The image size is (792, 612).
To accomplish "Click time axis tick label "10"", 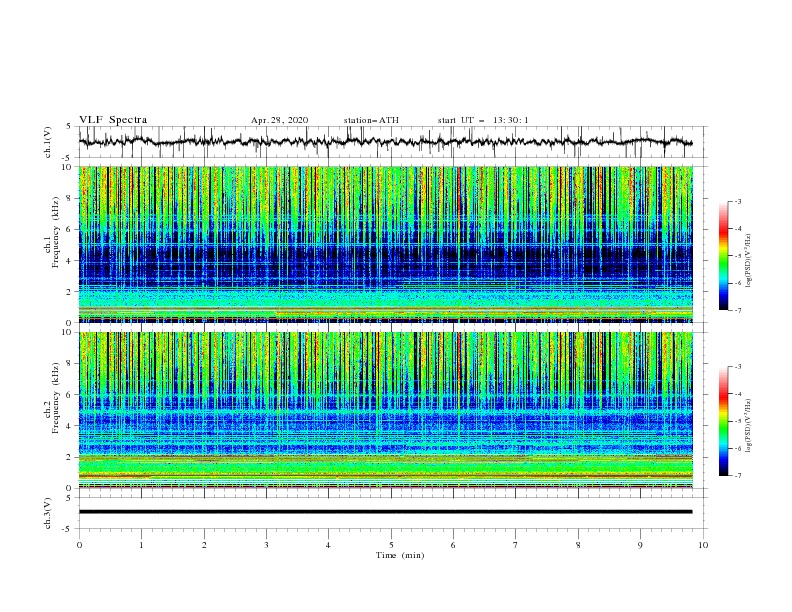I will coord(703,545).
